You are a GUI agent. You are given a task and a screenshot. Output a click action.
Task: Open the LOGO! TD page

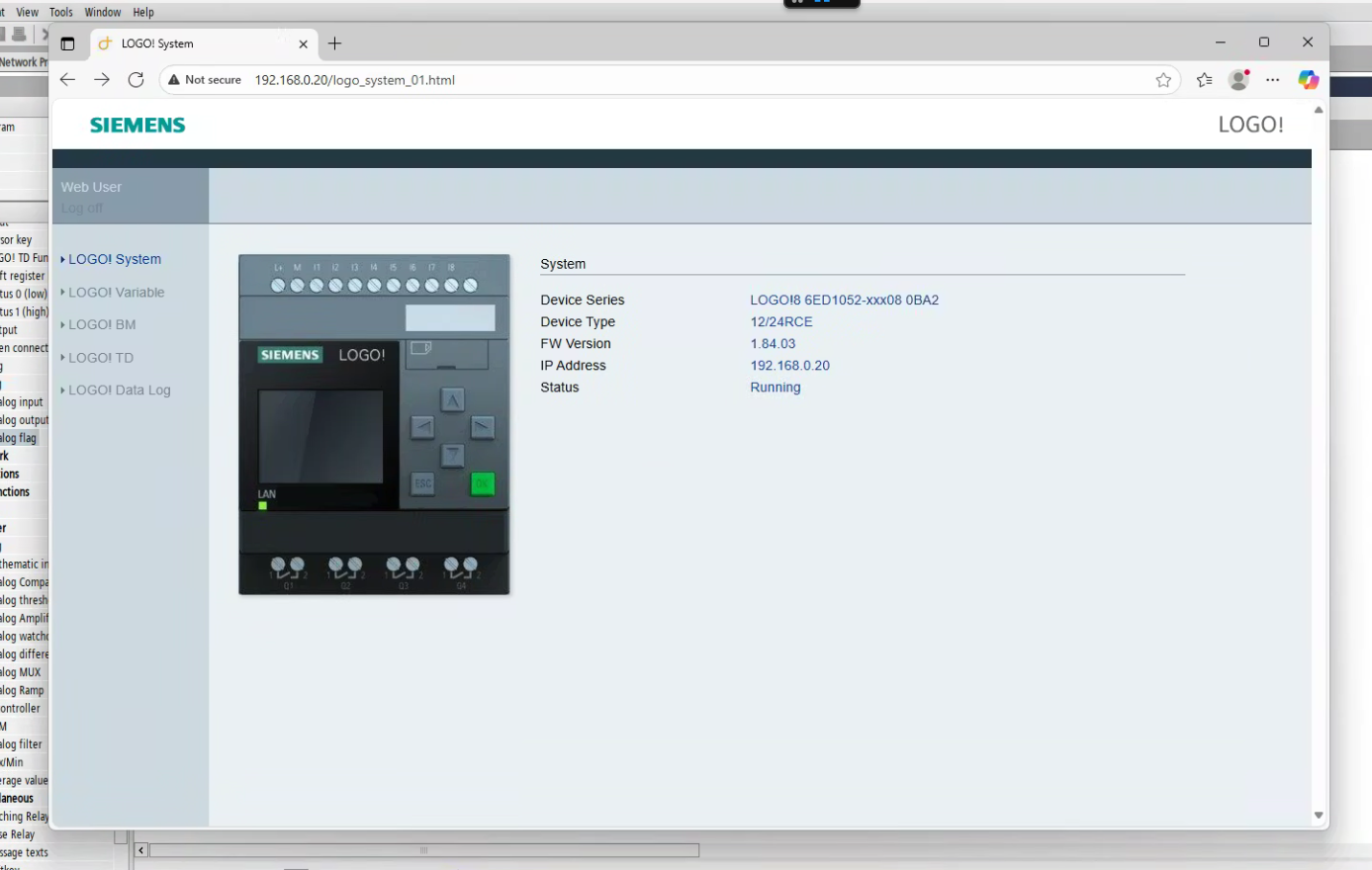click(100, 358)
